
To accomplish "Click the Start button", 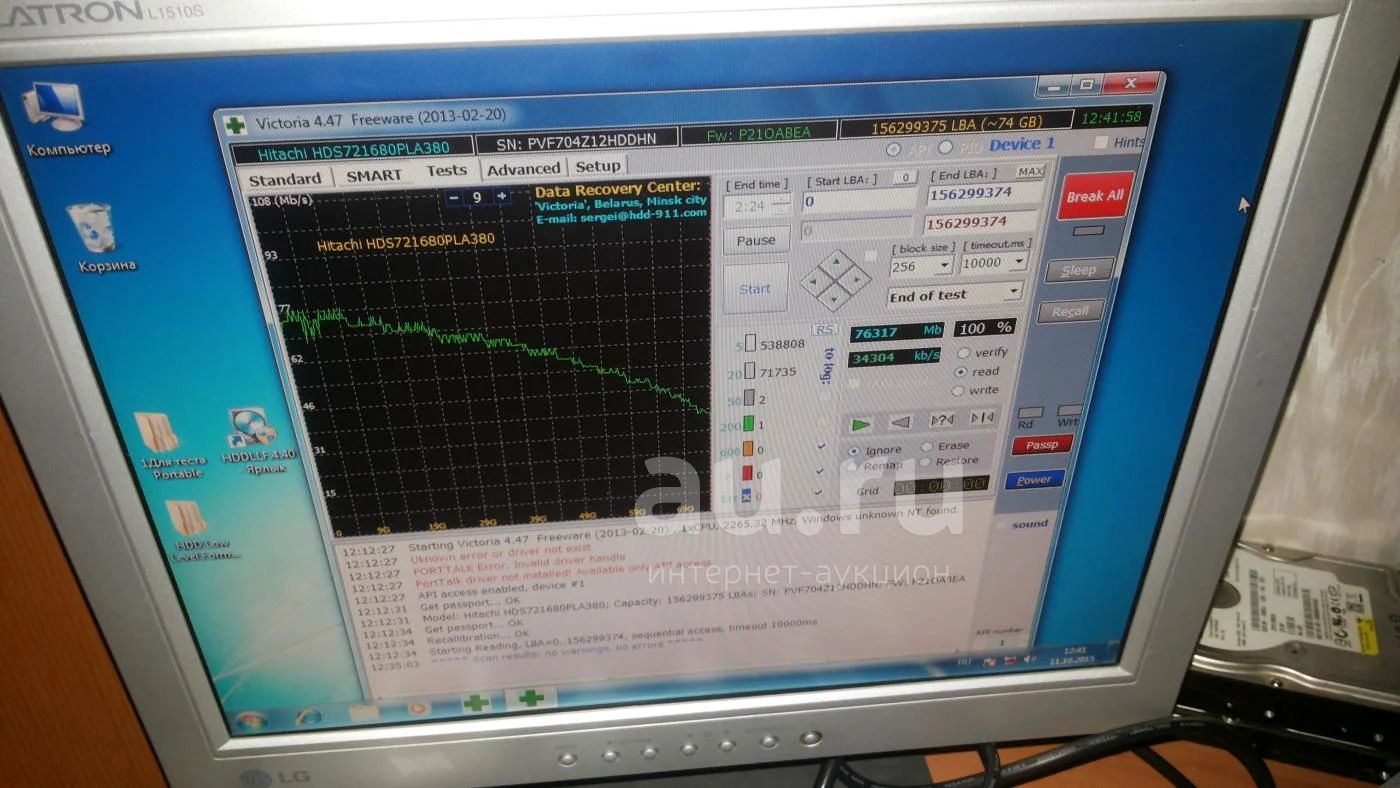I will coord(755,289).
